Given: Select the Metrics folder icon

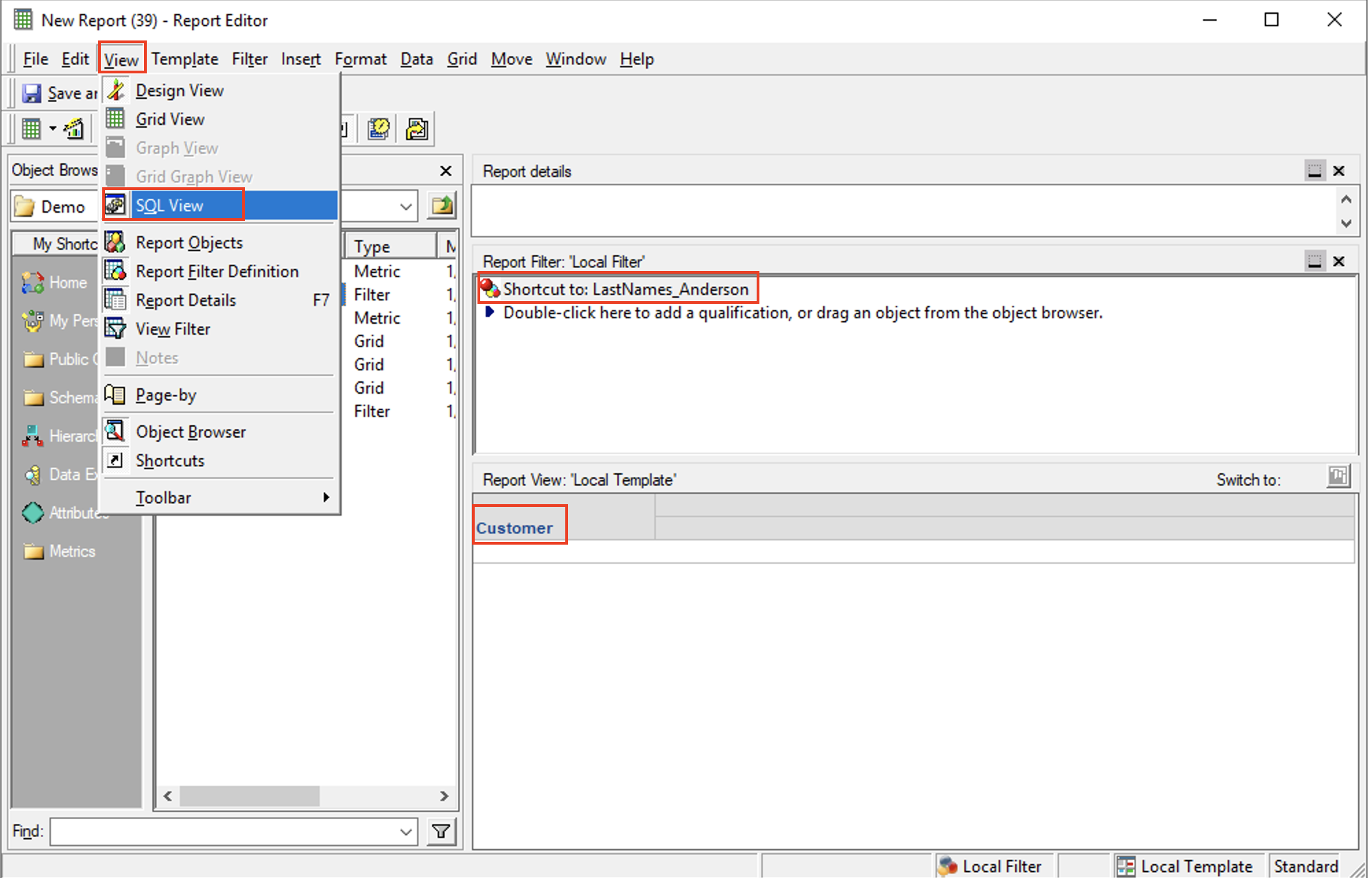Looking at the screenshot, I should pos(32,551).
